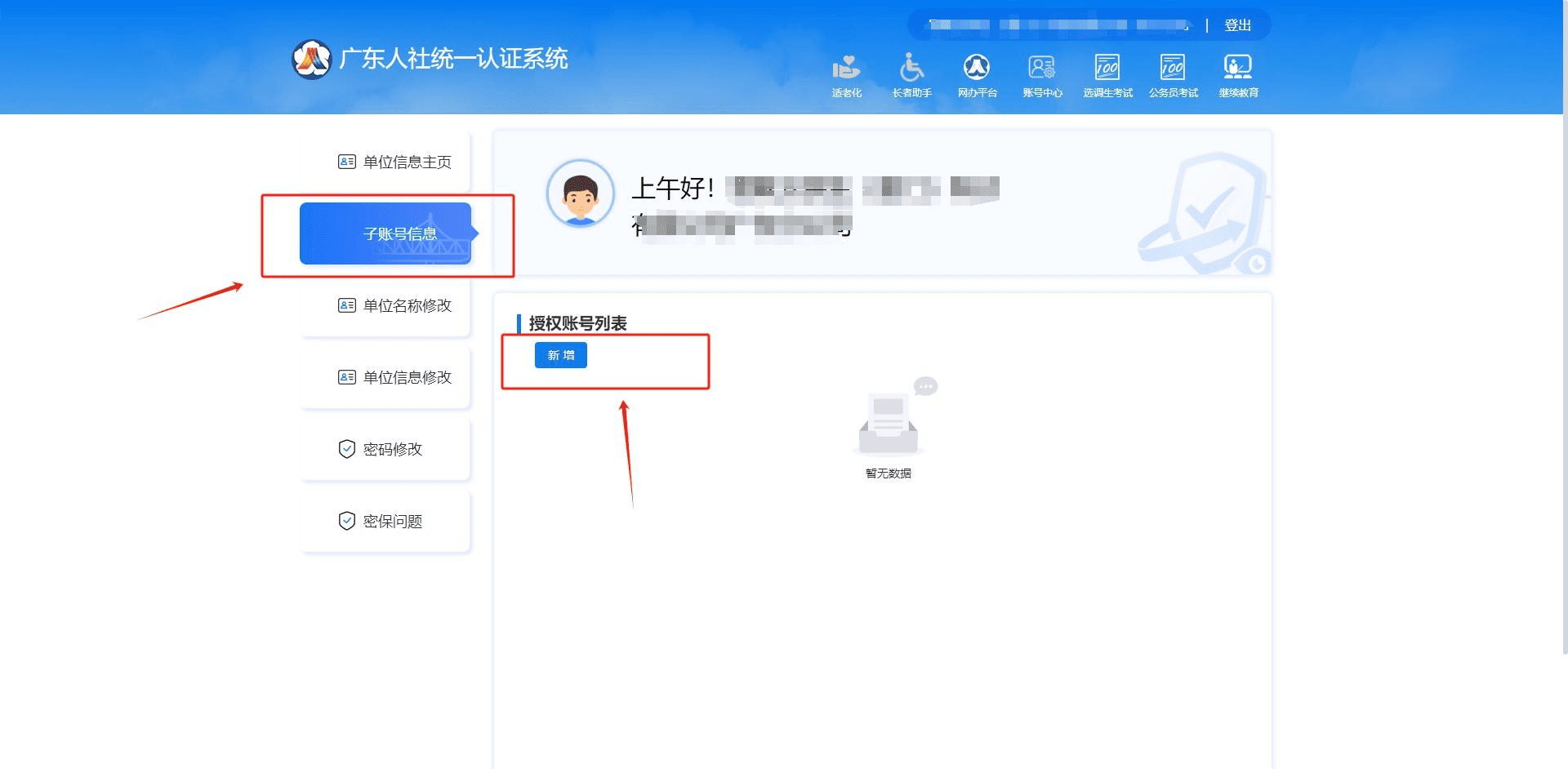1568x769 pixels.
Task: Select 密保问题 sidebar item
Action: [x=381, y=521]
